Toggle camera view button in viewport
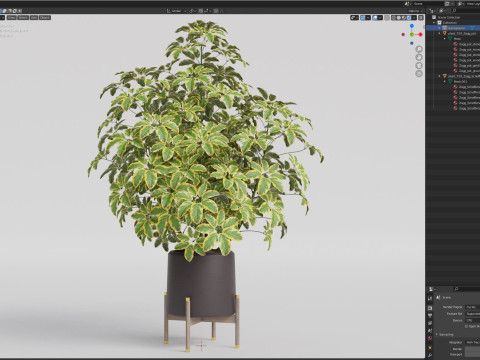The height and width of the screenshot is (360, 480). [419, 65]
